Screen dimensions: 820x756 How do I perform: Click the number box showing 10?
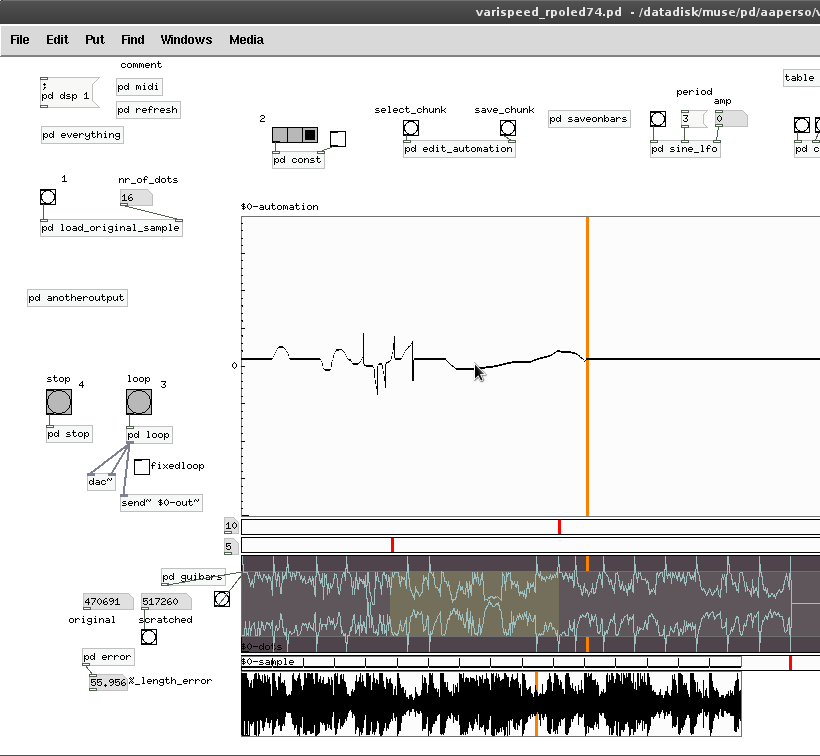(x=231, y=526)
